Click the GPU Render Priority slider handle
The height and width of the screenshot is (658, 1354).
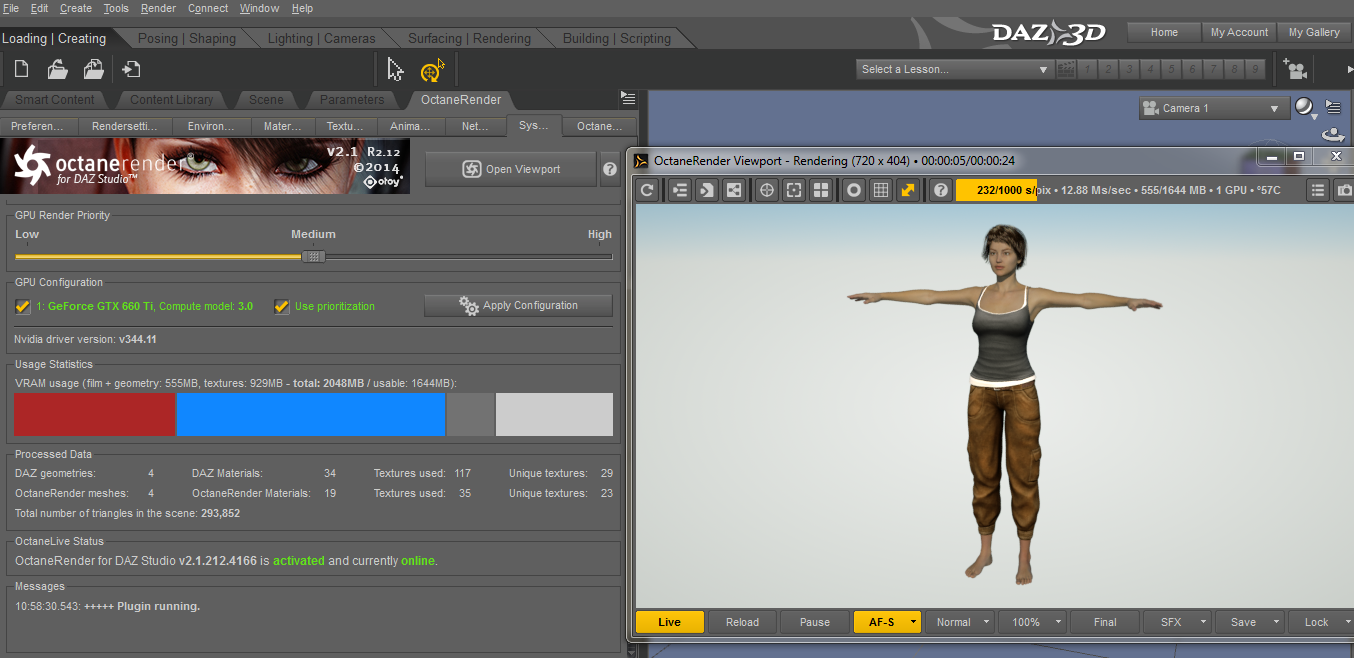(x=314, y=256)
